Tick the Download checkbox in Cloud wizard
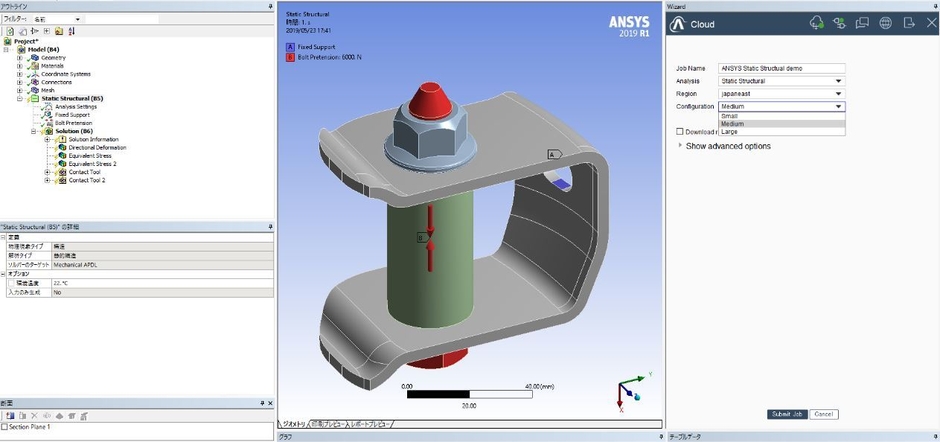 click(680, 131)
